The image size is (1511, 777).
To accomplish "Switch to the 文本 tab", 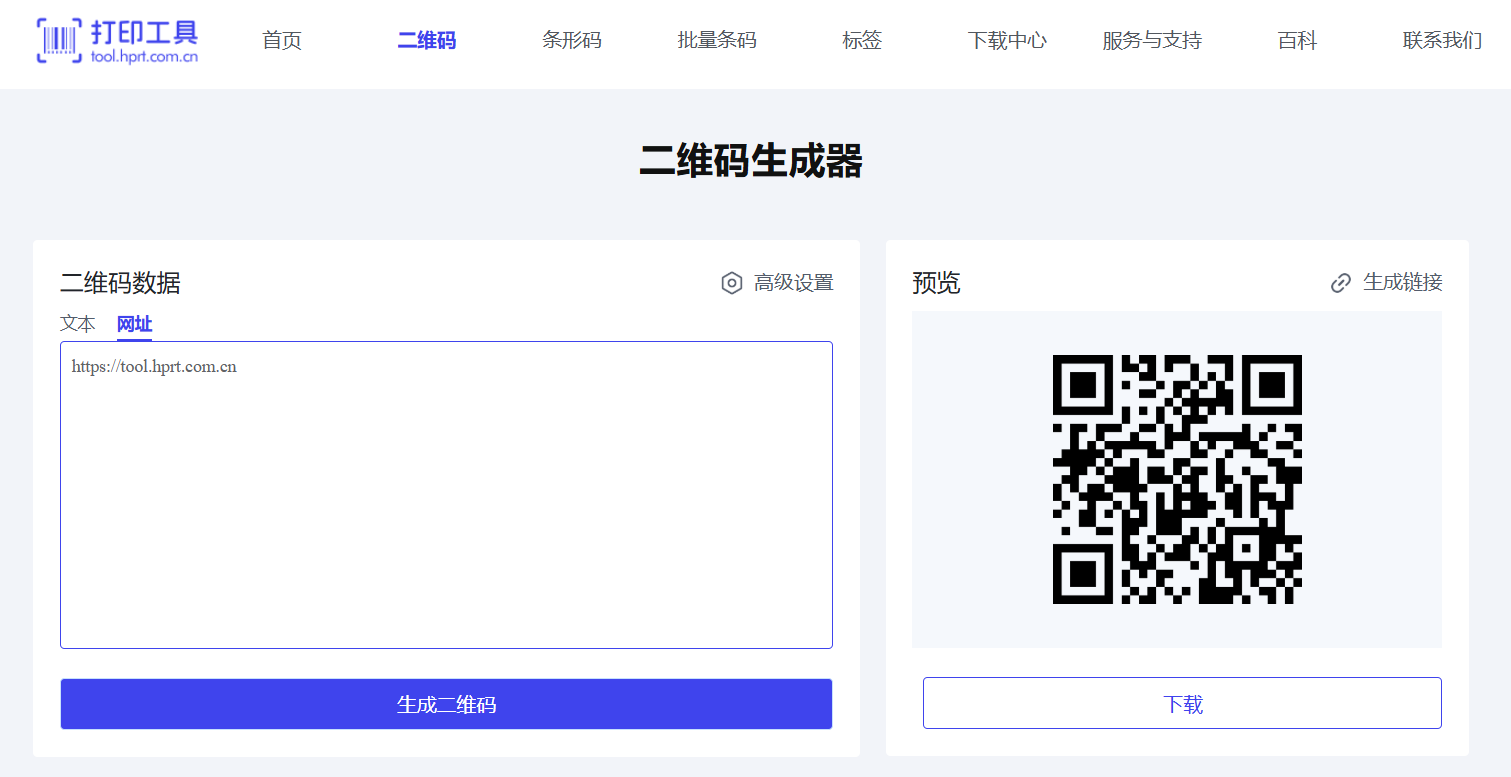I will (78, 324).
